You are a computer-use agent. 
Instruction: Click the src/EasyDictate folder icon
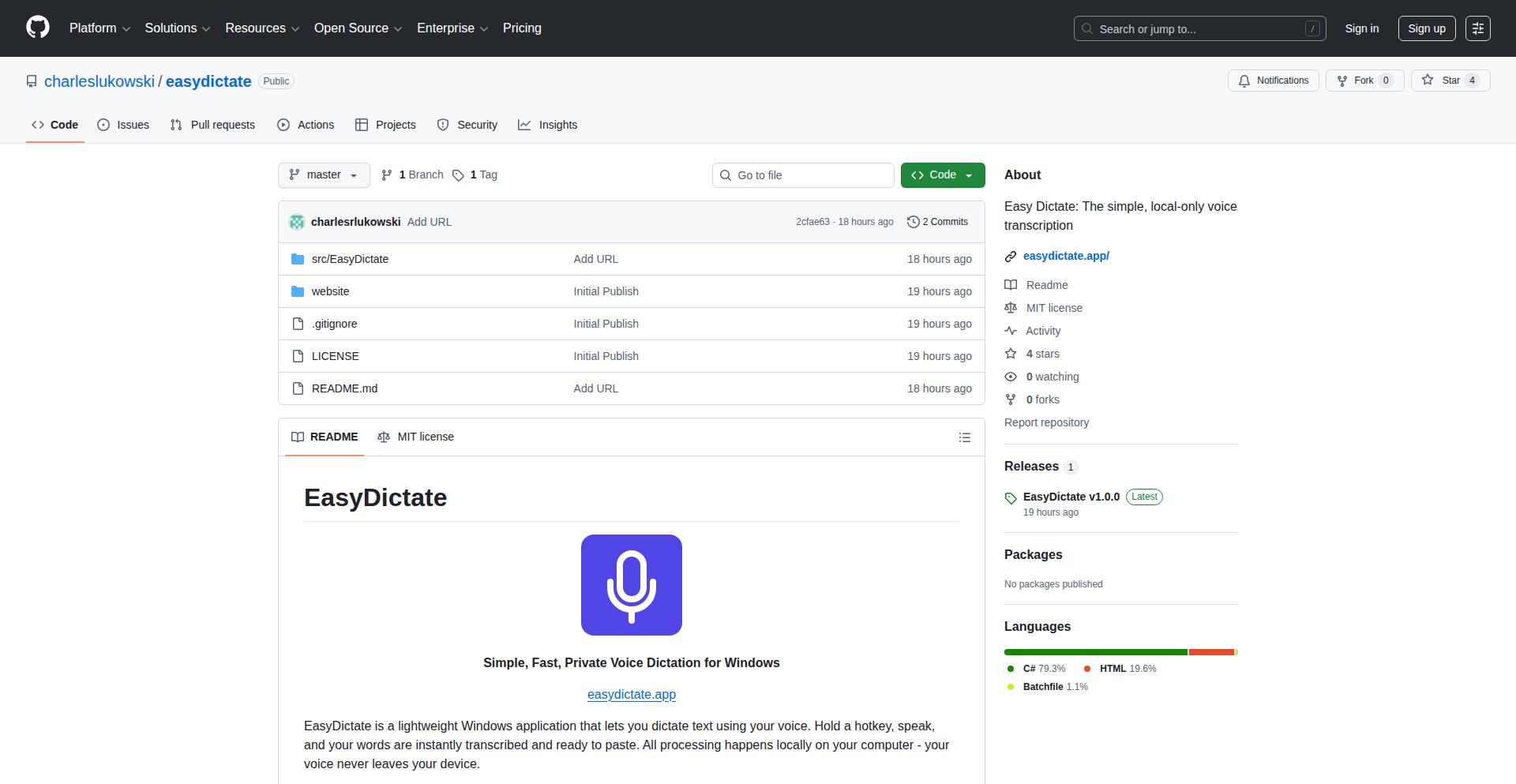click(298, 259)
